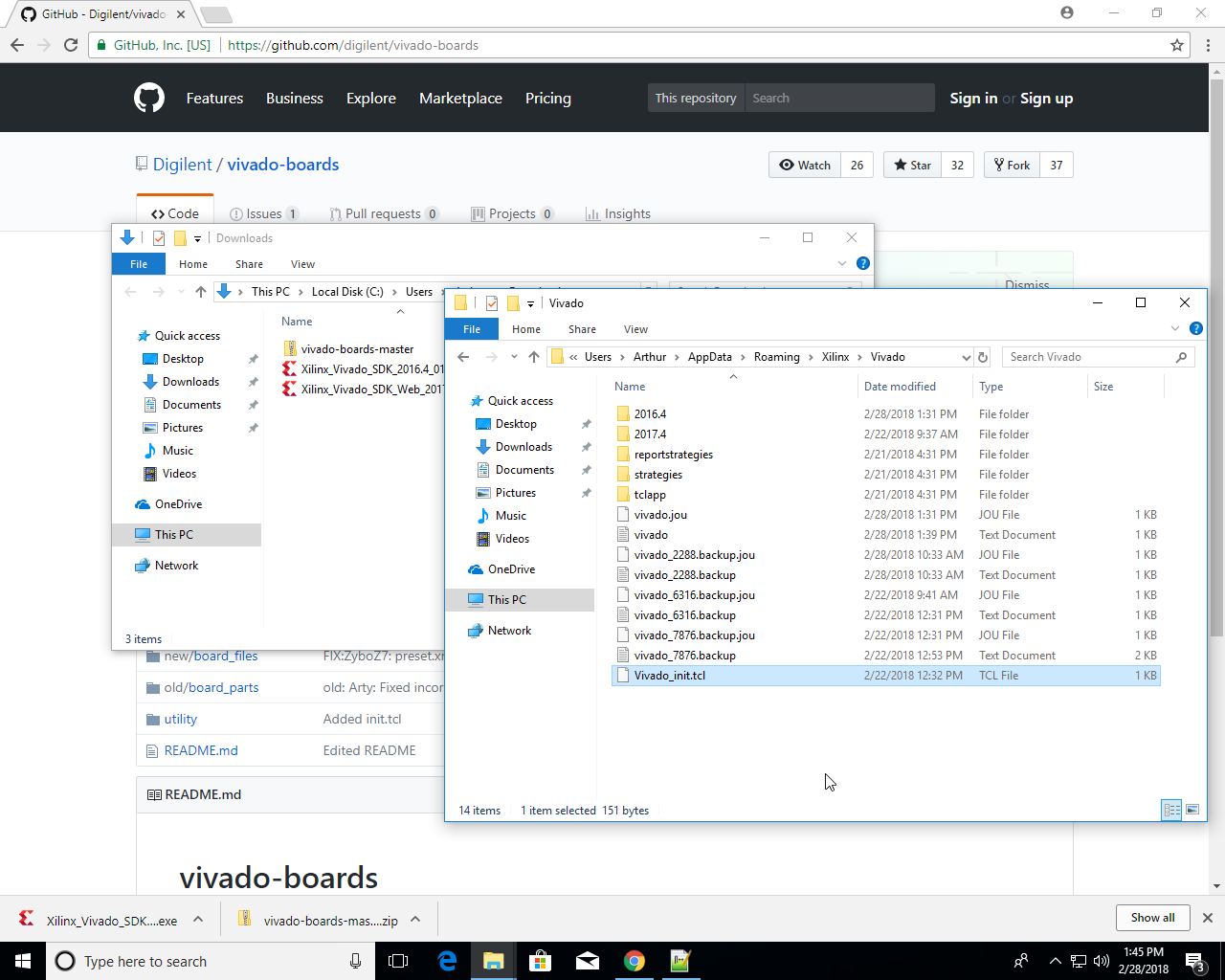
Task: Open Issues tab on GitHub repository
Action: 264,213
